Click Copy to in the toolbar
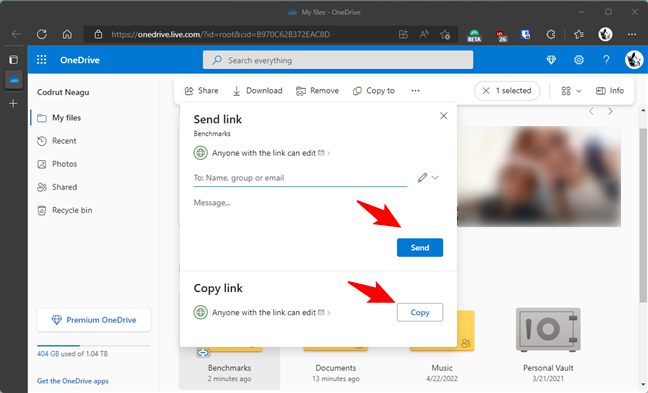This screenshot has height=393, width=648. (x=374, y=91)
